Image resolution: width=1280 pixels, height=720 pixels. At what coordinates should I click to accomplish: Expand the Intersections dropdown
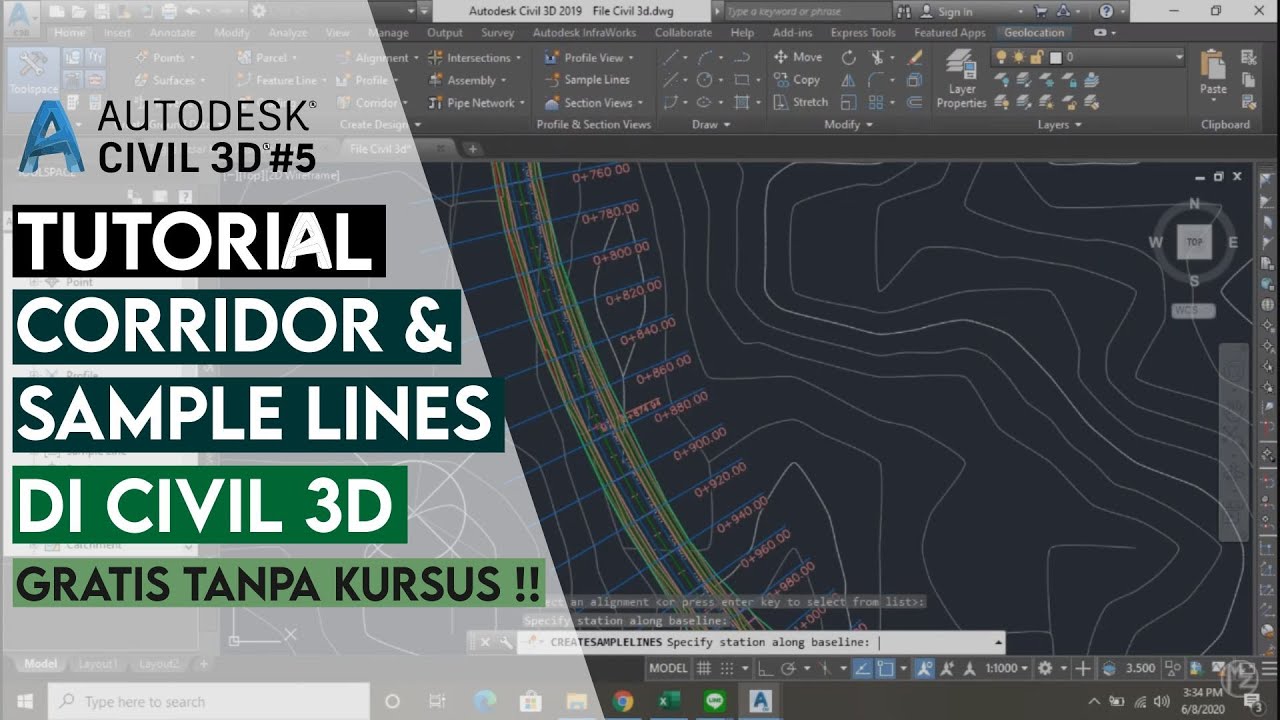tap(518, 57)
